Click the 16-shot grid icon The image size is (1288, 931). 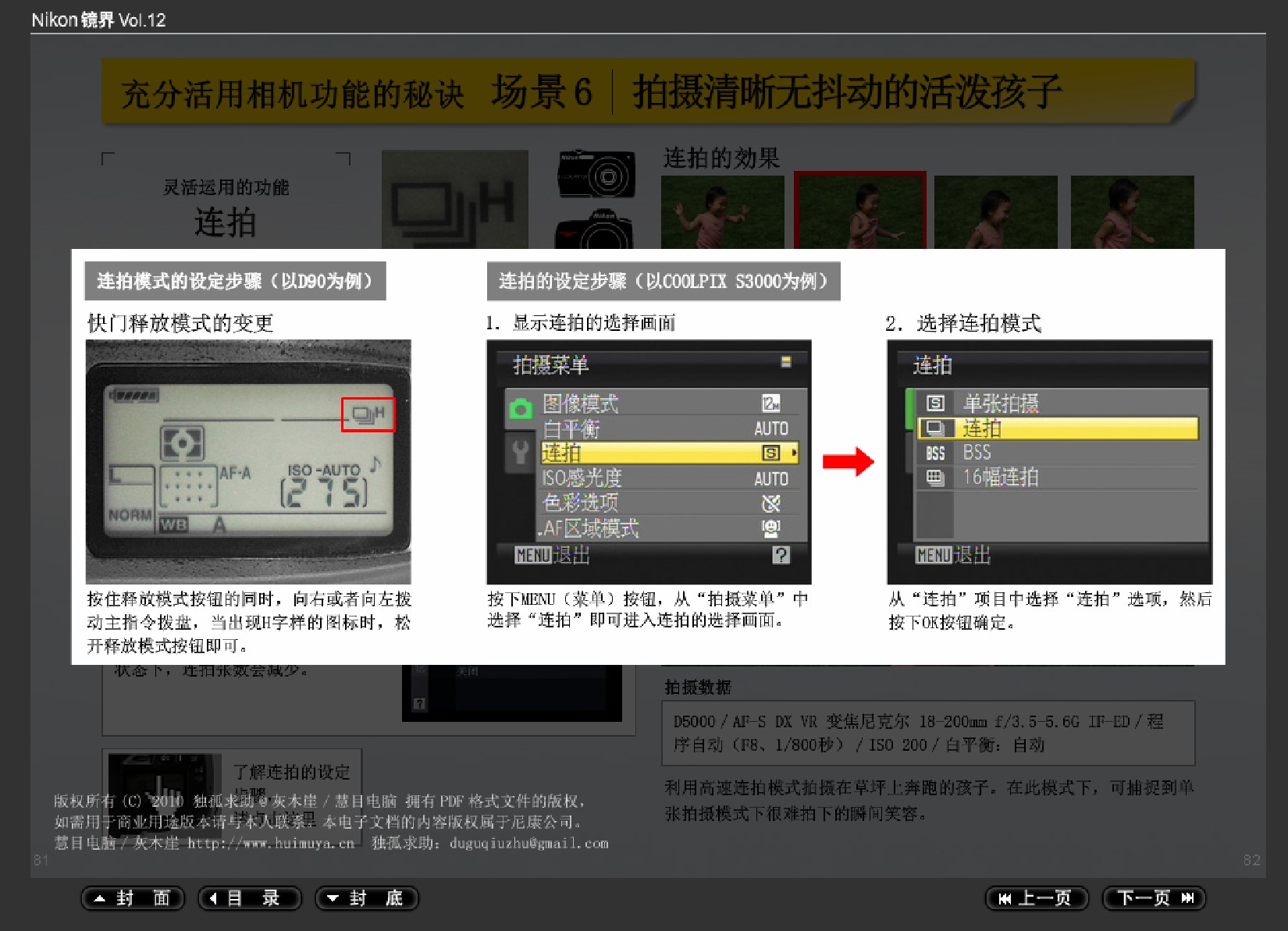[x=935, y=478]
